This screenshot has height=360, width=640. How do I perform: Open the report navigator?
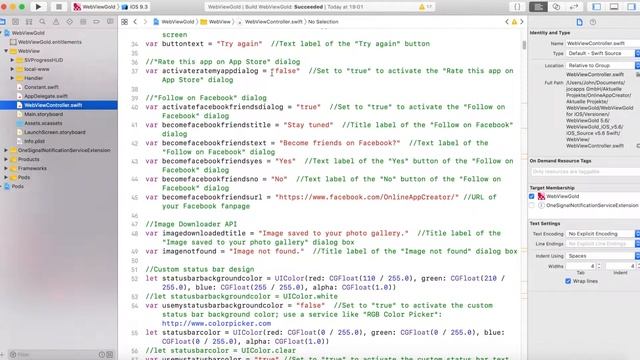[x=110, y=22]
